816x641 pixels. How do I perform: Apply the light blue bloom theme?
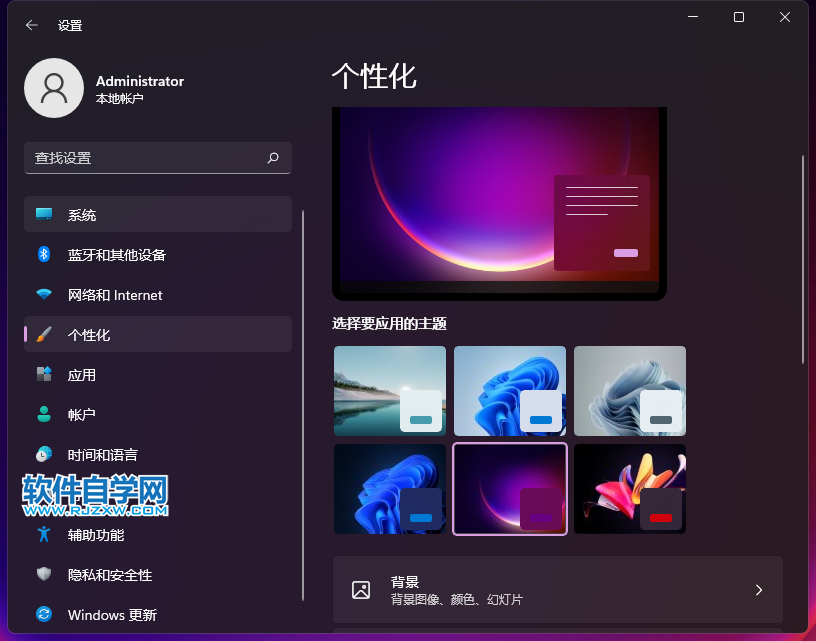point(510,391)
